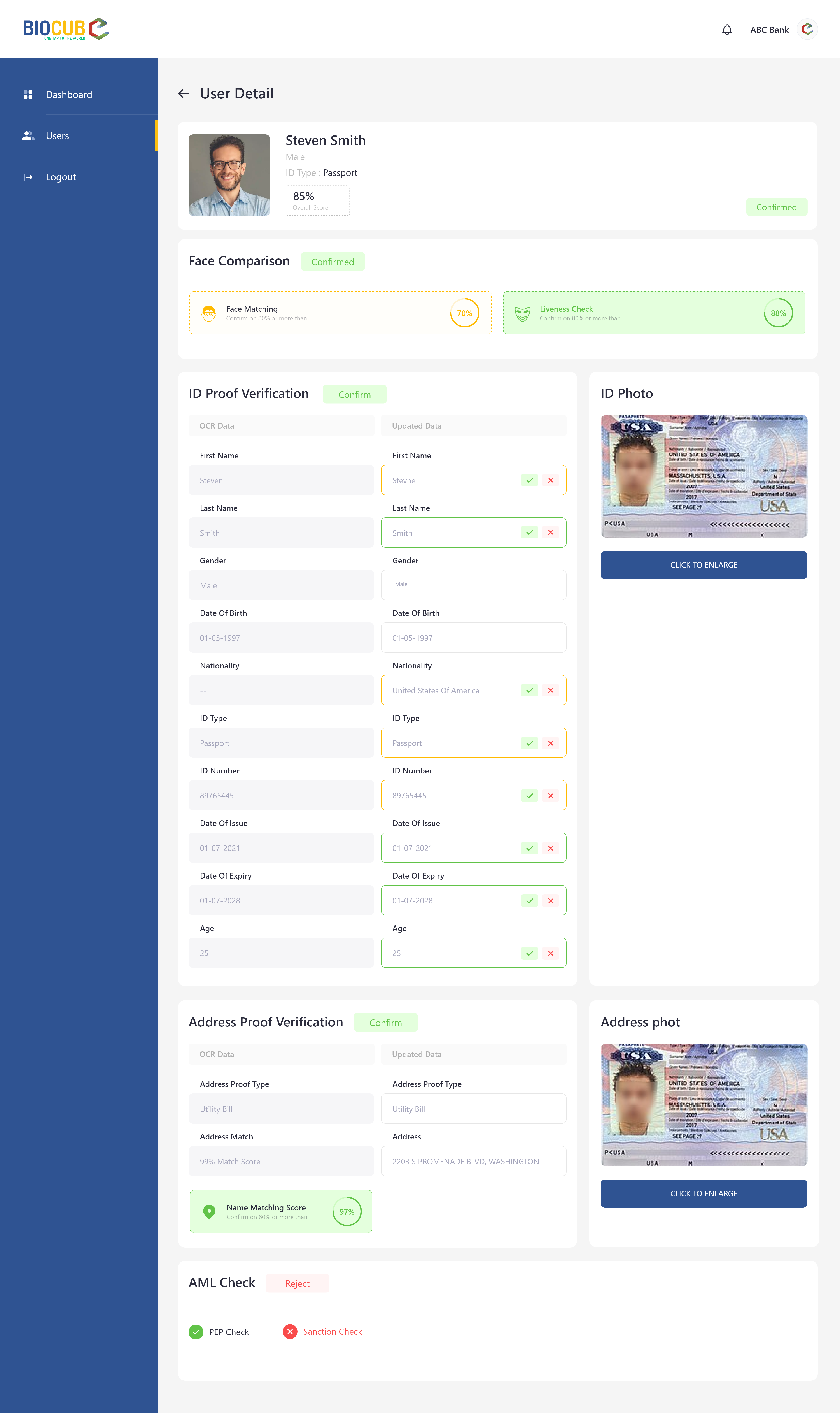840x1413 pixels.
Task: Click the 97% Name Matching progress ring
Action: tap(347, 1211)
